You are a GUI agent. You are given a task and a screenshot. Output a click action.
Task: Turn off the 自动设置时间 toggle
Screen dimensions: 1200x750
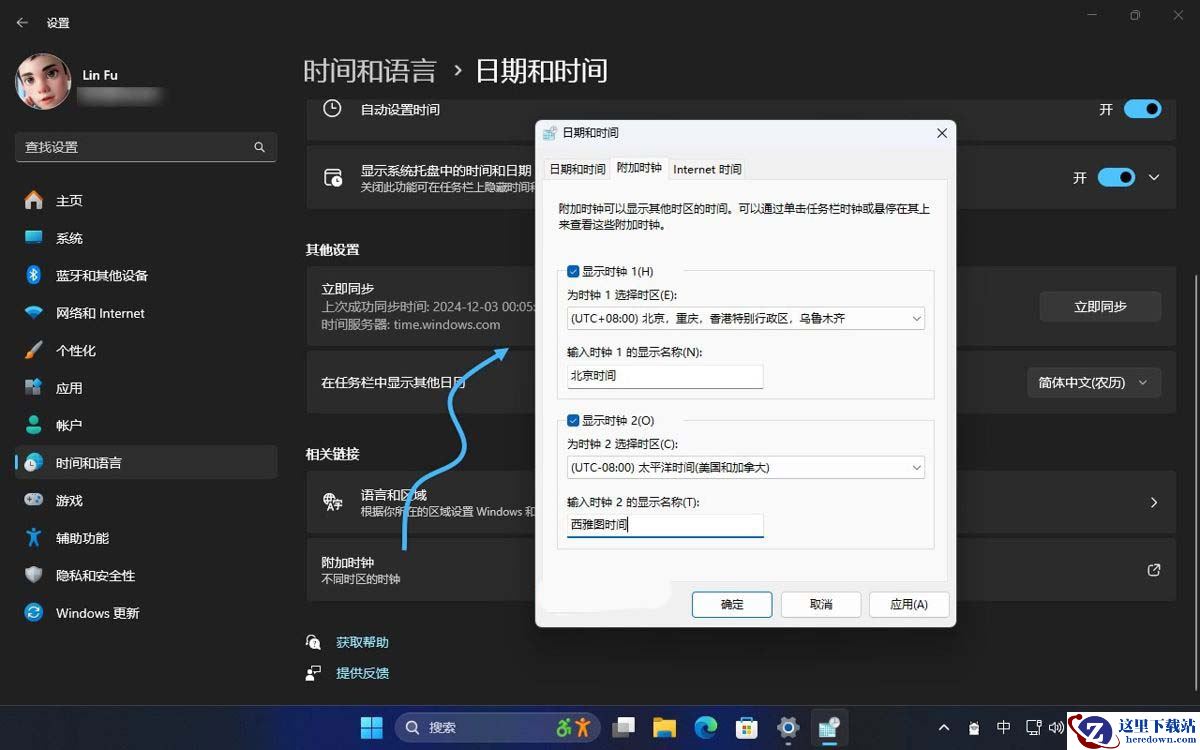[x=1142, y=109]
